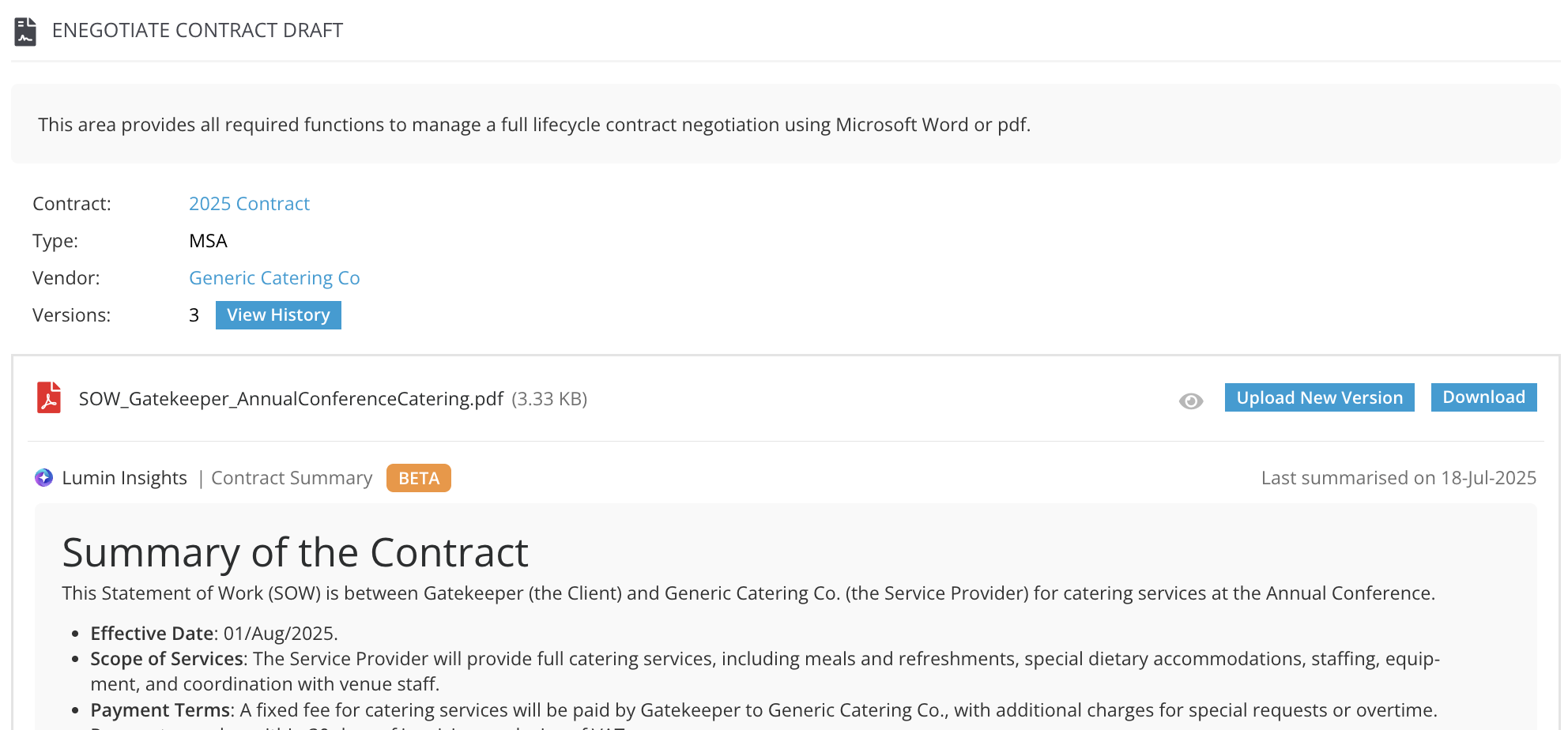1568x730 pixels.
Task: Click Upload New Version button
Action: tap(1320, 397)
